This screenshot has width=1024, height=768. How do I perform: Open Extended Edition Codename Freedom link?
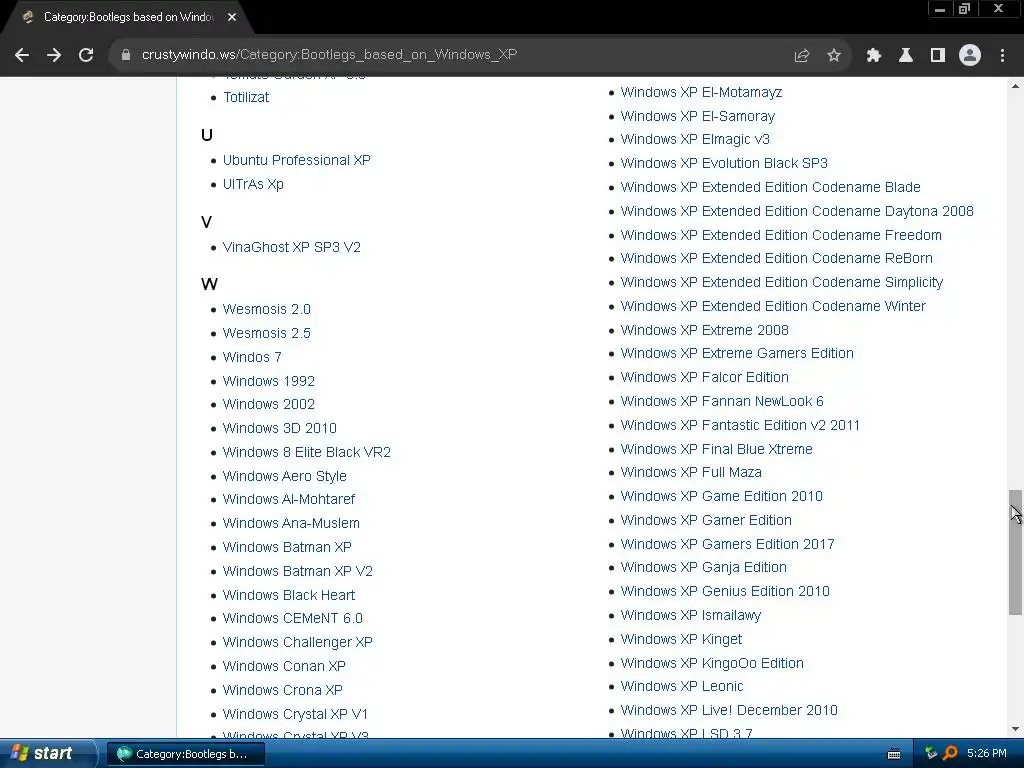pos(780,235)
